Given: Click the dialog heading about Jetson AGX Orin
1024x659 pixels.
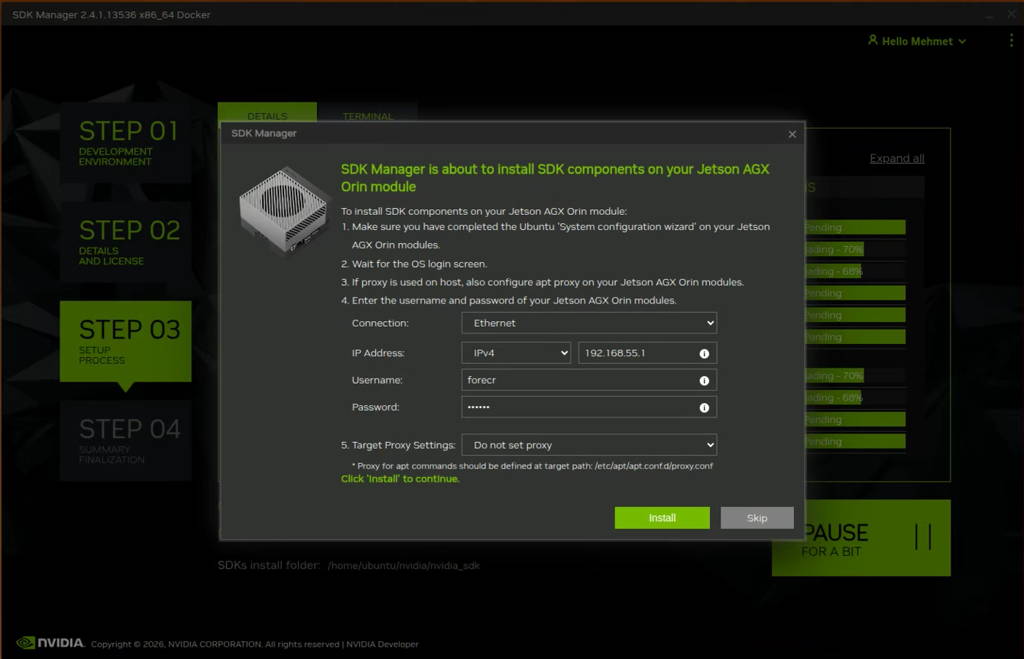Looking at the screenshot, I should click(555, 178).
